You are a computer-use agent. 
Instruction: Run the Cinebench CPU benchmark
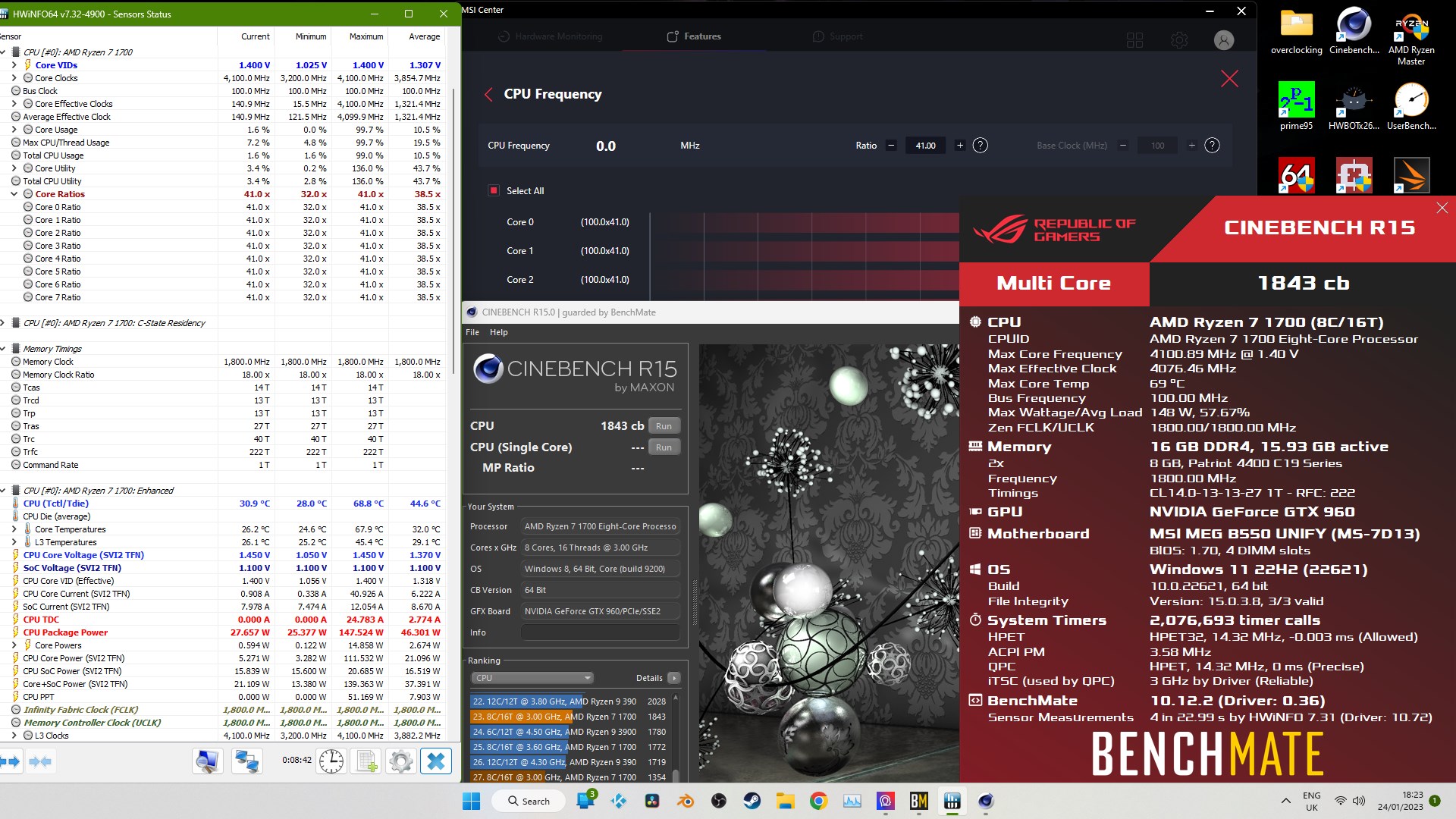[x=664, y=426]
